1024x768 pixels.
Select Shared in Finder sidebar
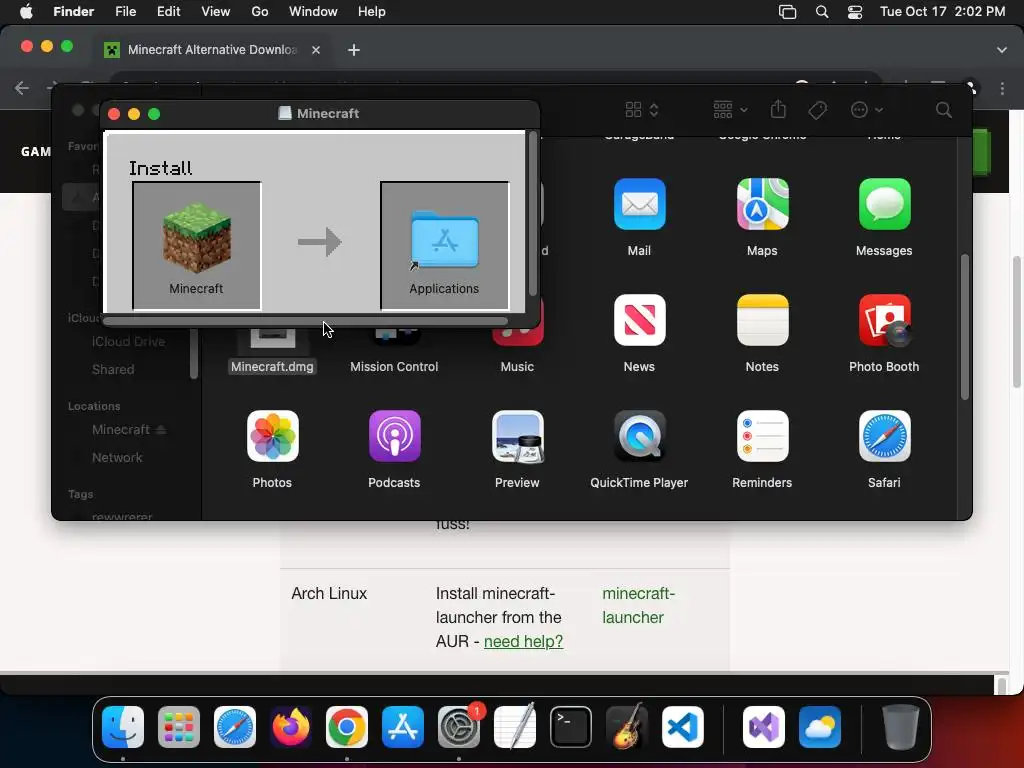pyautogui.click(x=113, y=370)
